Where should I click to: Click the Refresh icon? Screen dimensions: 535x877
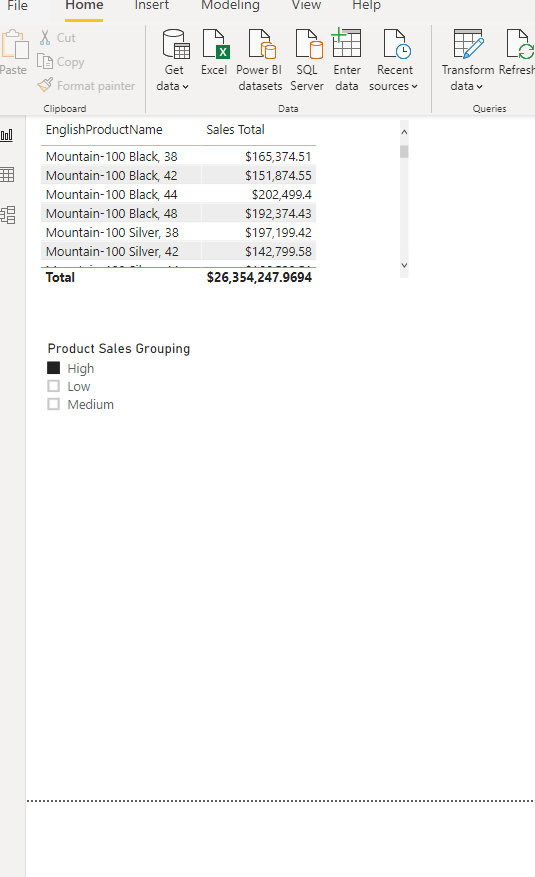[x=519, y=44]
